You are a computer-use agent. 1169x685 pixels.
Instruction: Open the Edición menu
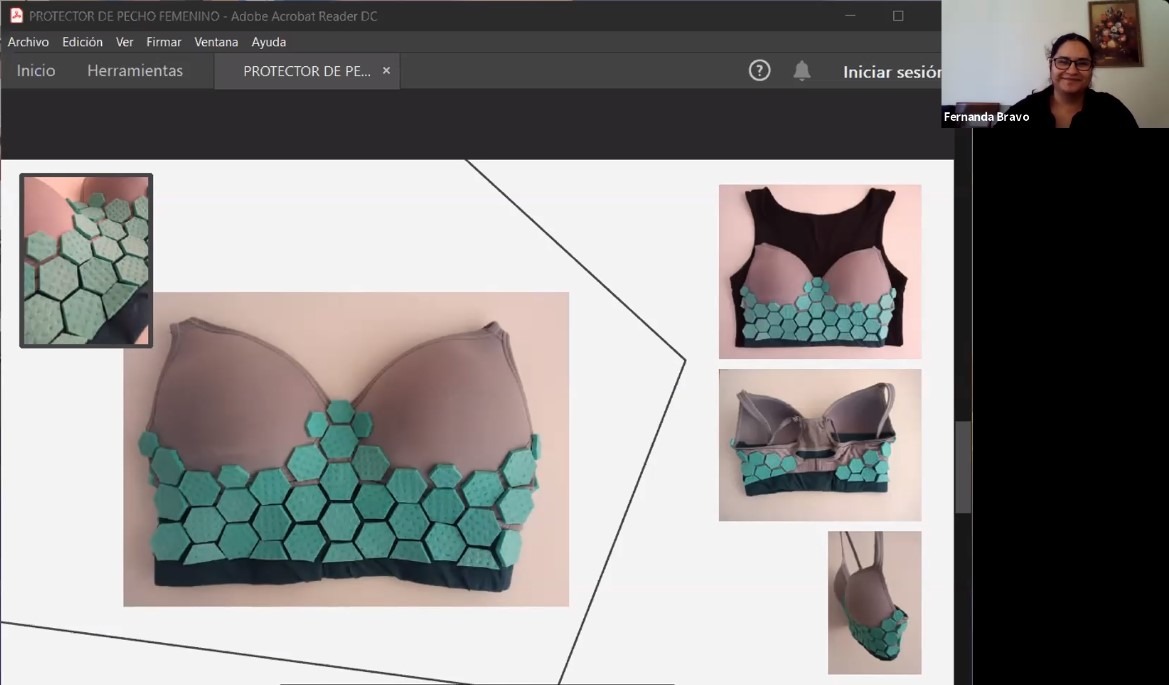[x=82, y=42]
